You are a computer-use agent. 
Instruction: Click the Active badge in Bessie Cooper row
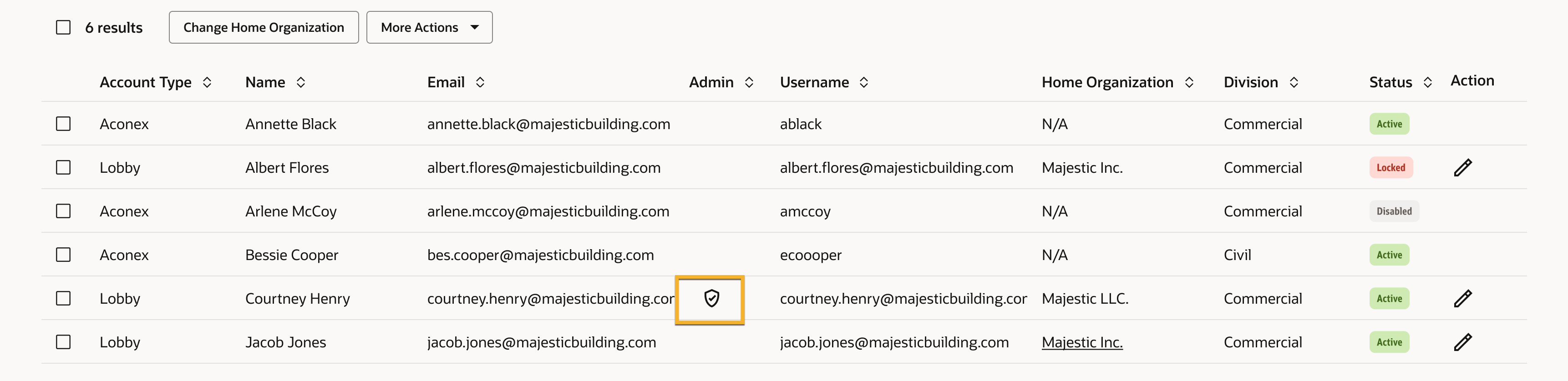[1389, 255]
